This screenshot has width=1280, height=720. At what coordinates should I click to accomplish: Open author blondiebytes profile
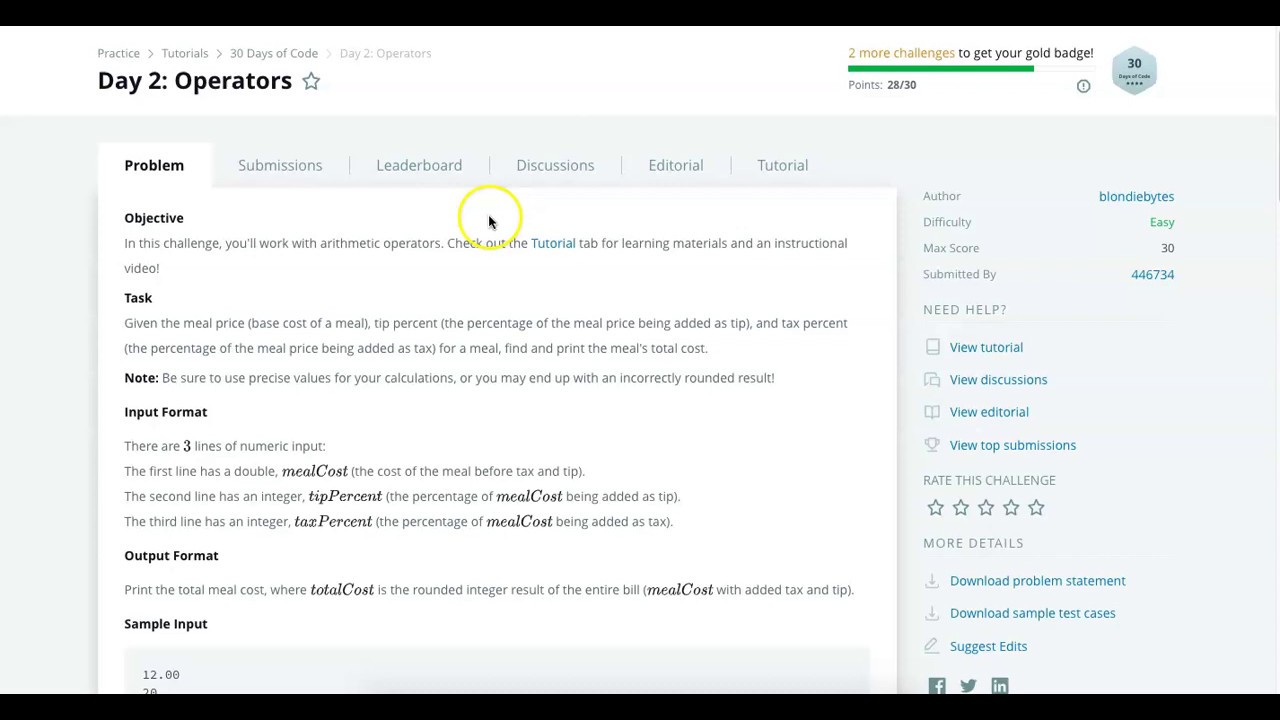point(1136,196)
